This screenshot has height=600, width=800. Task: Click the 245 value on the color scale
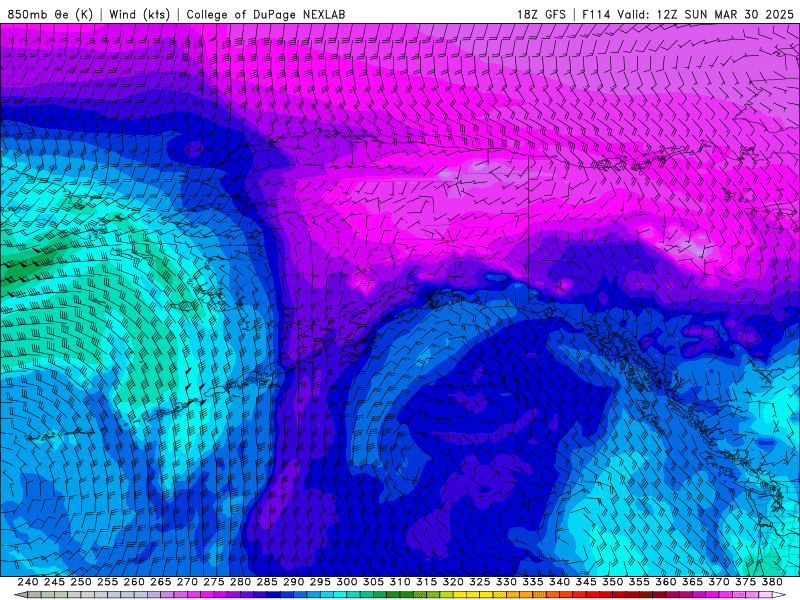[x=54, y=582]
